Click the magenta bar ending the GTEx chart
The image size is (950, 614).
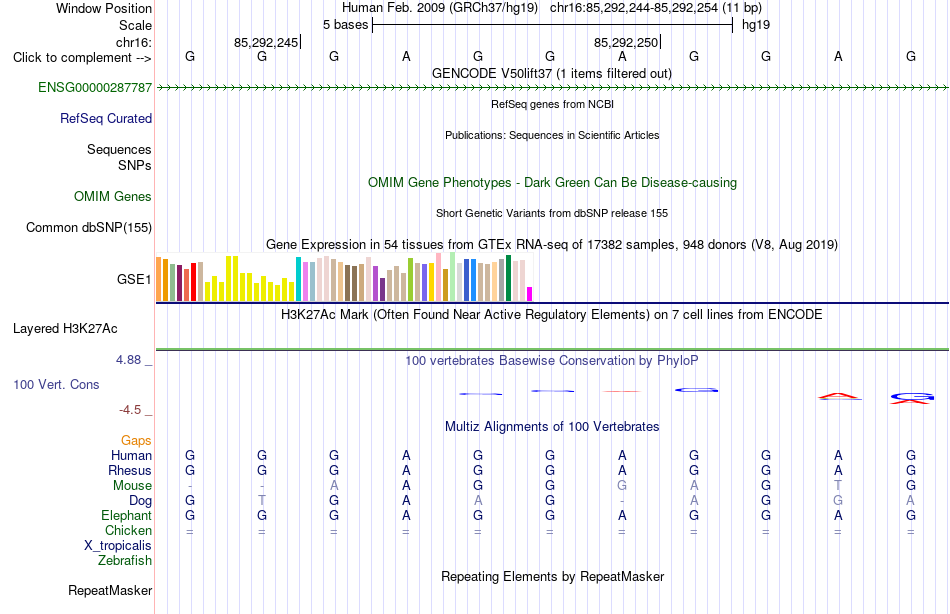(530, 294)
